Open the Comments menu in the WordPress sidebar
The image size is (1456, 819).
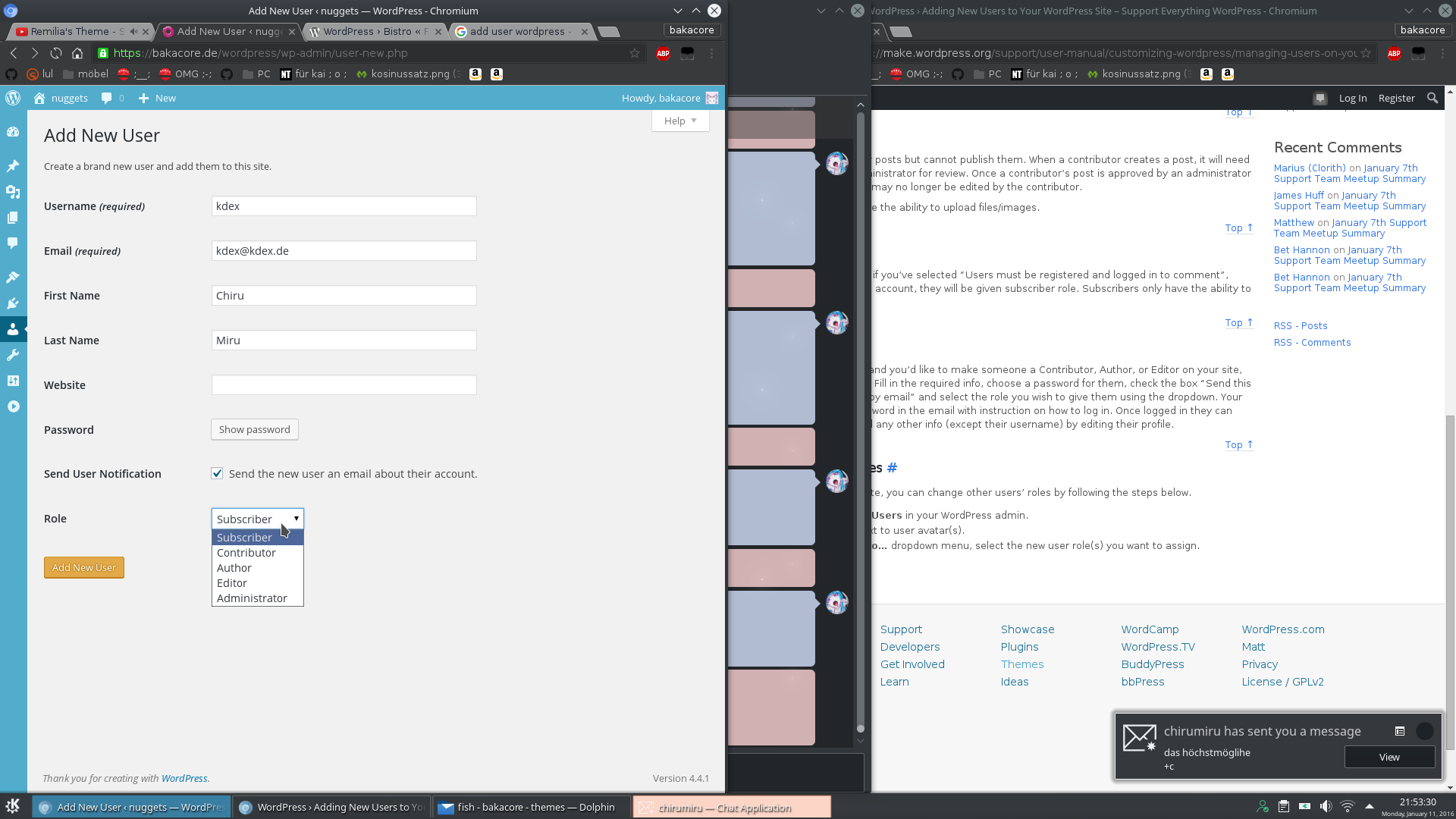point(13,243)
